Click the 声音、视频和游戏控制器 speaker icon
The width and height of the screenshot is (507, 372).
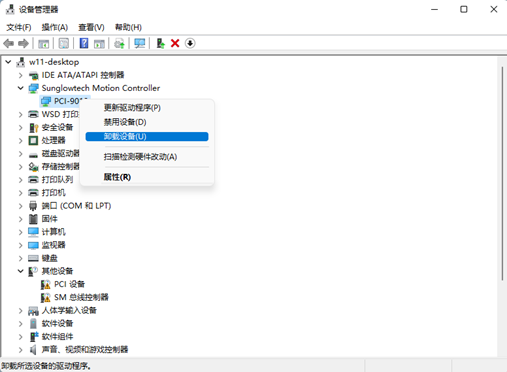click(33, 350)
